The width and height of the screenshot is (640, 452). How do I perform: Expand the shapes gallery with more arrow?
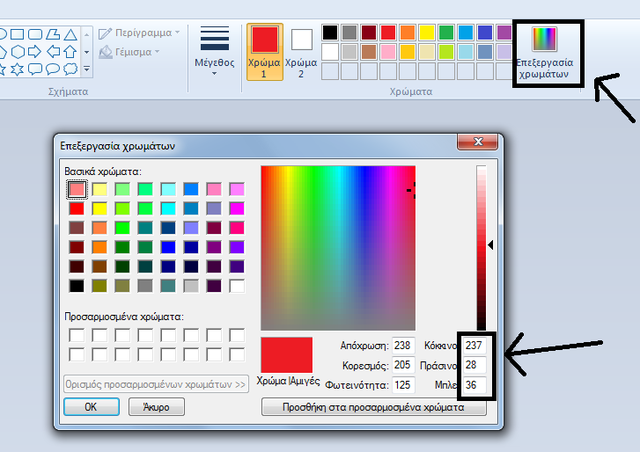click(x=87, y=69)
